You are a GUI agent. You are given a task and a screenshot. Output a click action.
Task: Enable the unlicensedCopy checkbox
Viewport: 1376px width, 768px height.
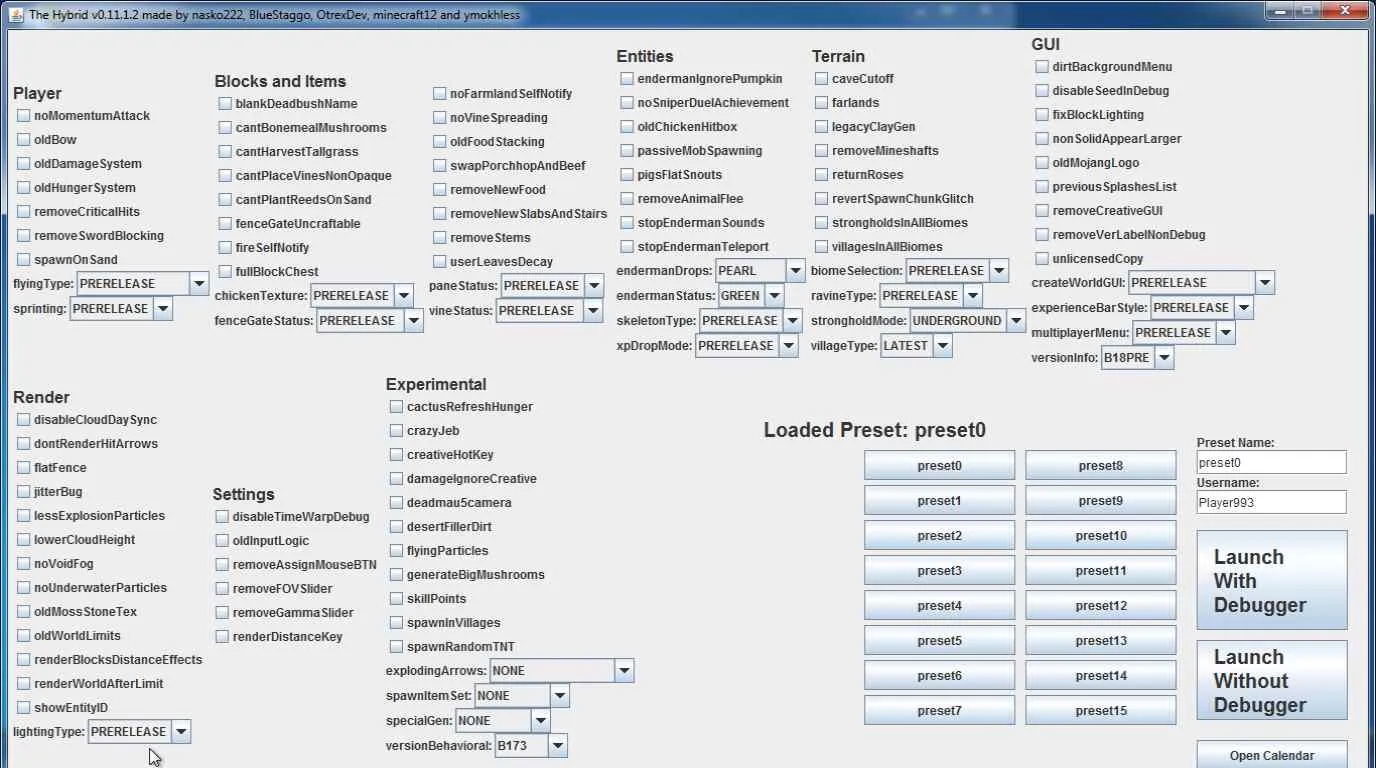point(1042,259)
